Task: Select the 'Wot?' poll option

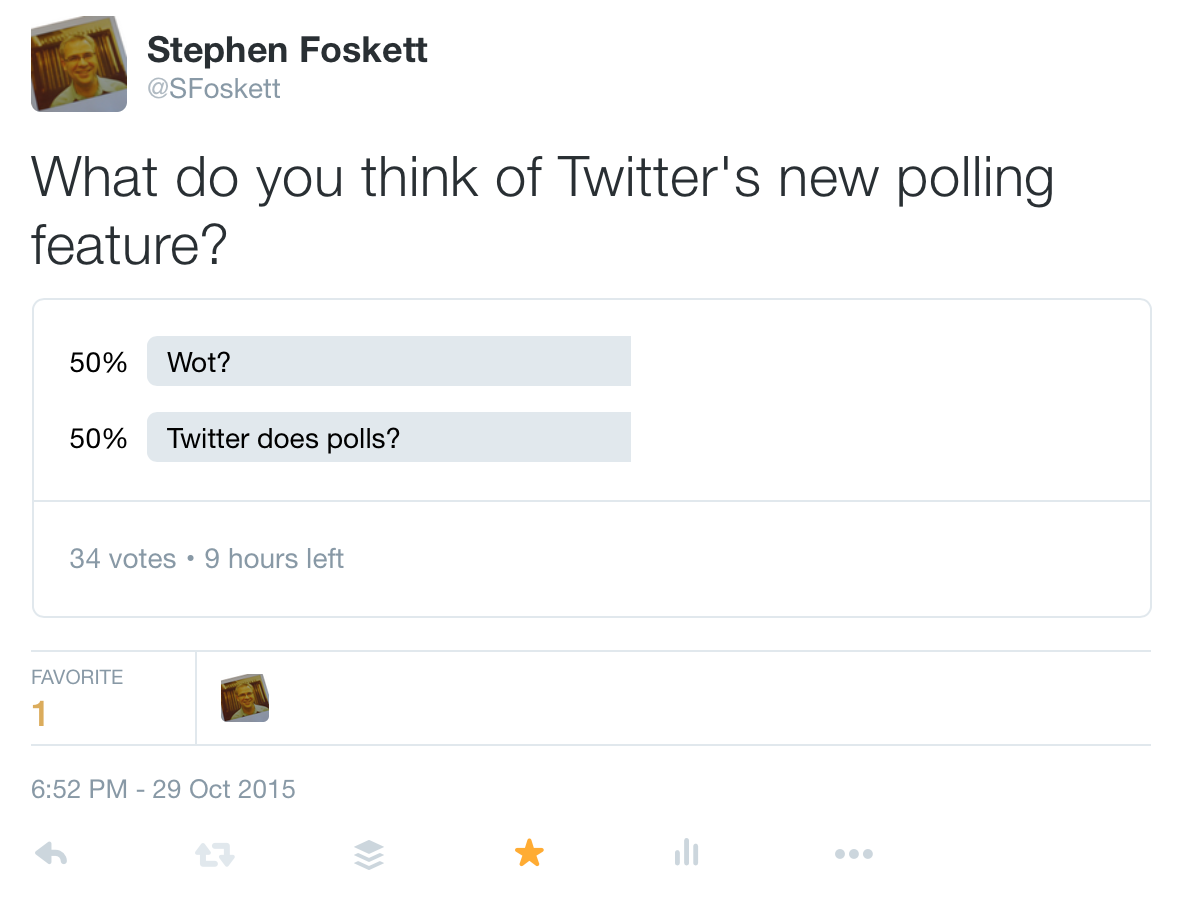Action: tap(388, 360)
